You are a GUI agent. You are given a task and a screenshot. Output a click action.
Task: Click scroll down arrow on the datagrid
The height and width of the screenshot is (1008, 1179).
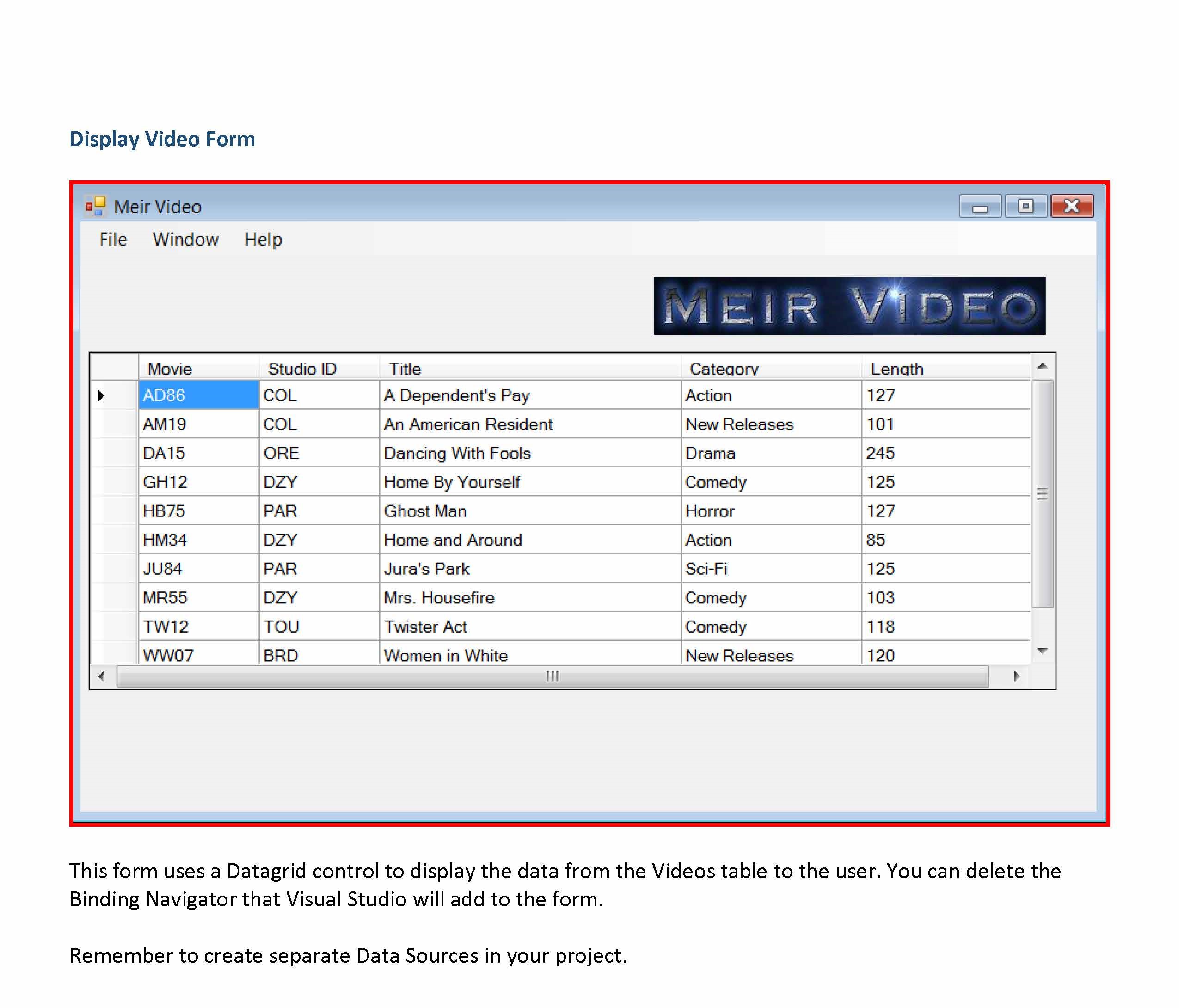(x=1042, y=651)
